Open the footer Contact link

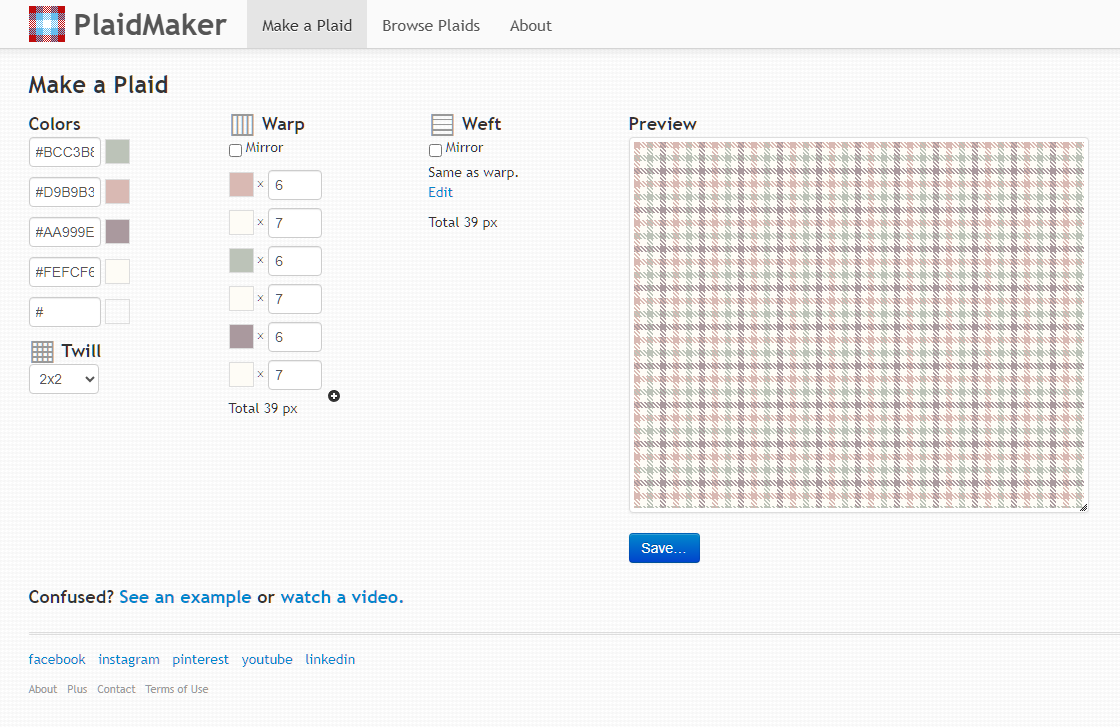(x=116, y=689)
